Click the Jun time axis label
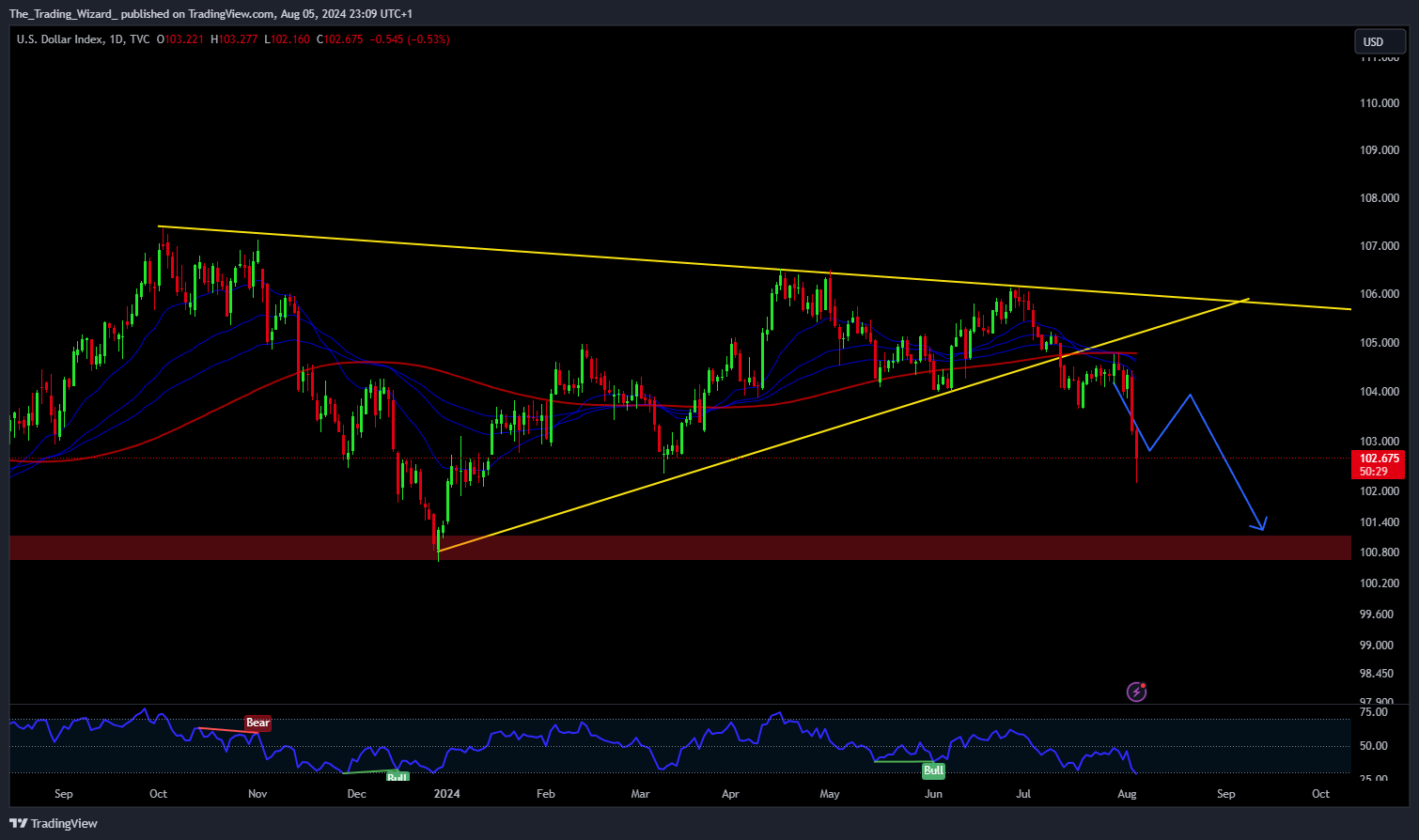Viewport: 1419px width, 840px height. coord(933,794)
